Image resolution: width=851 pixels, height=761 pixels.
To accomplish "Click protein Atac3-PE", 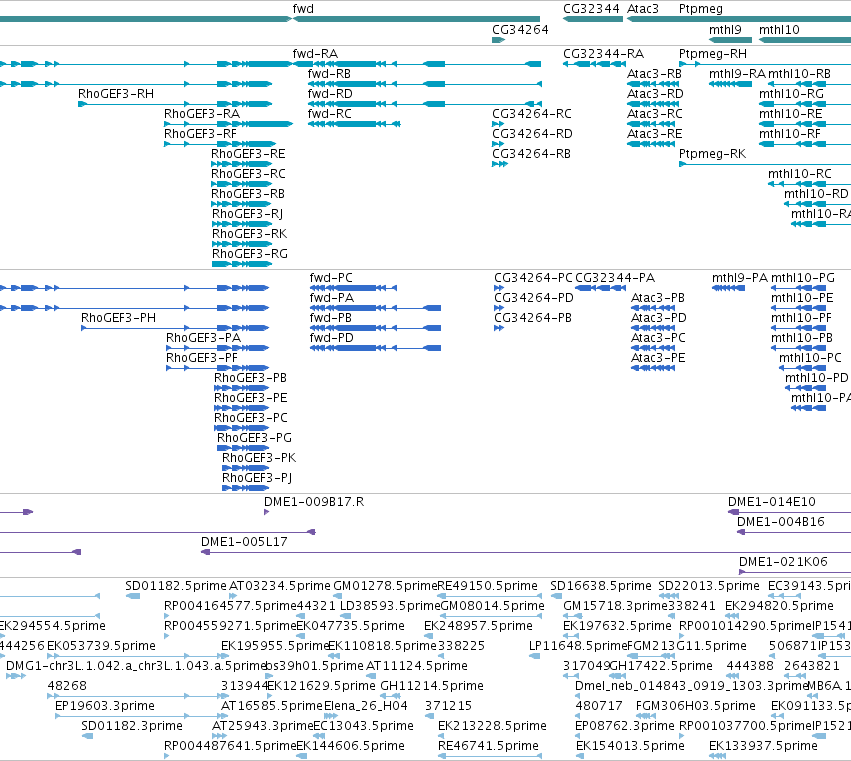I will (653, 369).
